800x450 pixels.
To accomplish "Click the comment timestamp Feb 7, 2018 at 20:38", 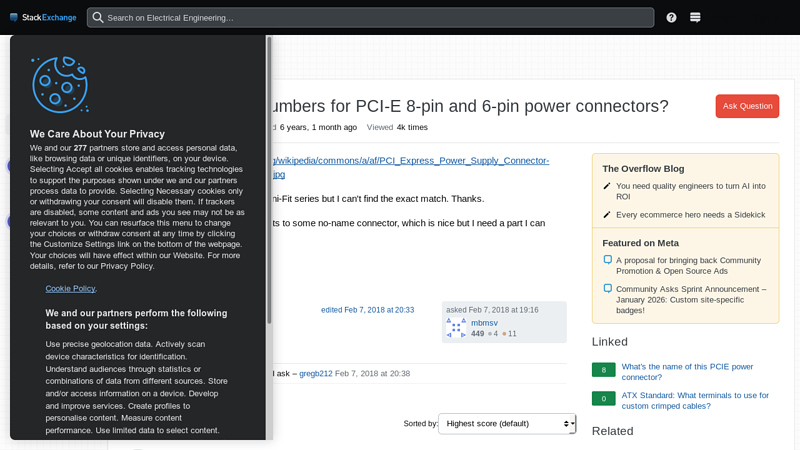I will (372, 373).
